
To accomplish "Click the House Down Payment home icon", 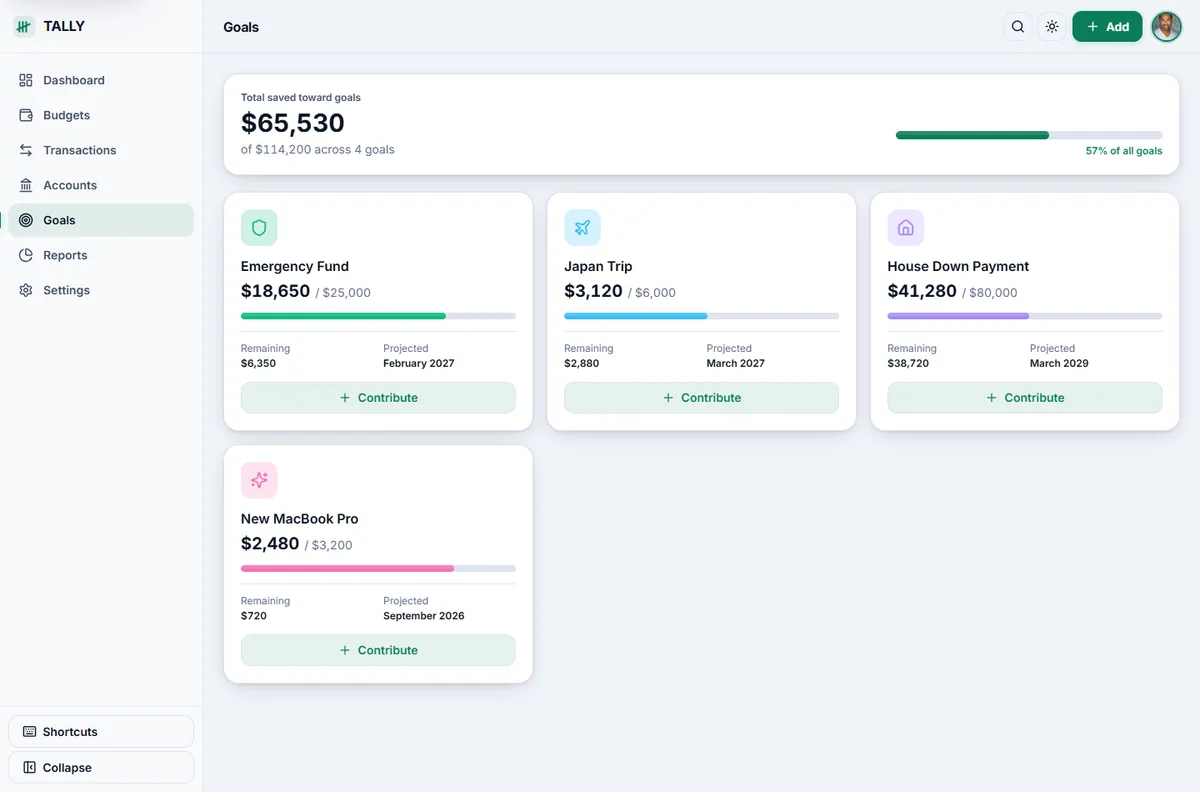I will [x=906, y=228].
